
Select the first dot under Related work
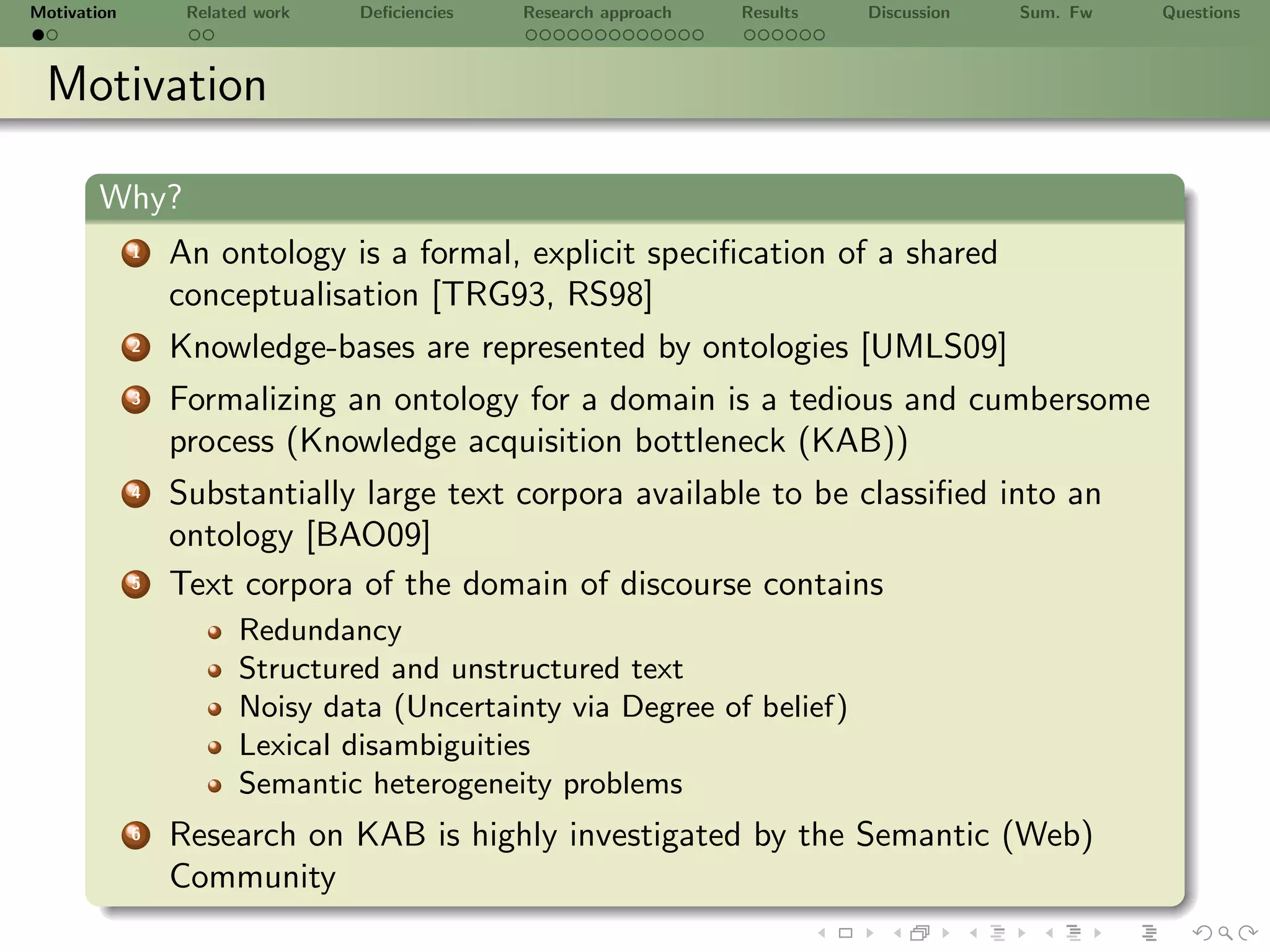(x=195, y=35)
